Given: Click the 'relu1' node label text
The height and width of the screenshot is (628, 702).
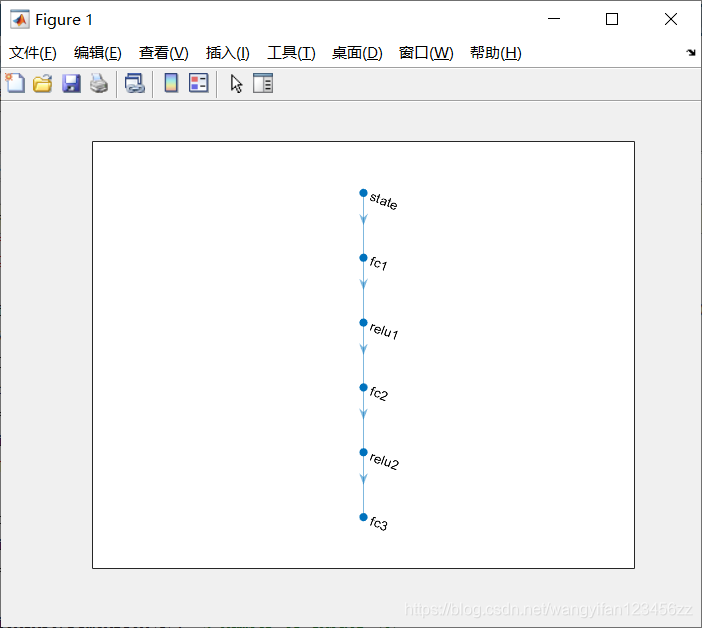Looking at the screenshot, I should coord(384,331).
